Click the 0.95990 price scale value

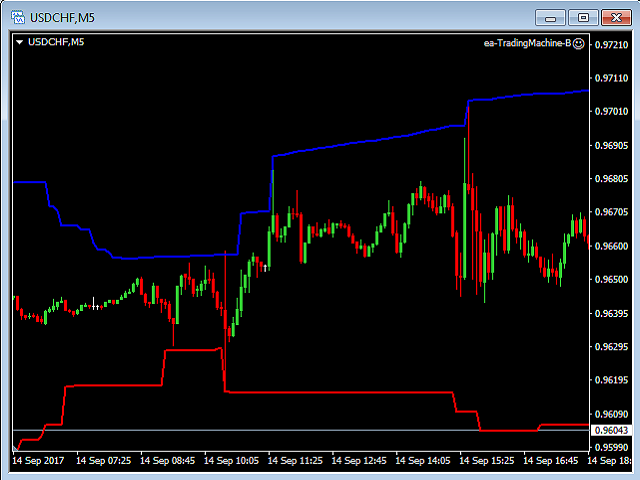pyautogui.click(x=611, y=447)
